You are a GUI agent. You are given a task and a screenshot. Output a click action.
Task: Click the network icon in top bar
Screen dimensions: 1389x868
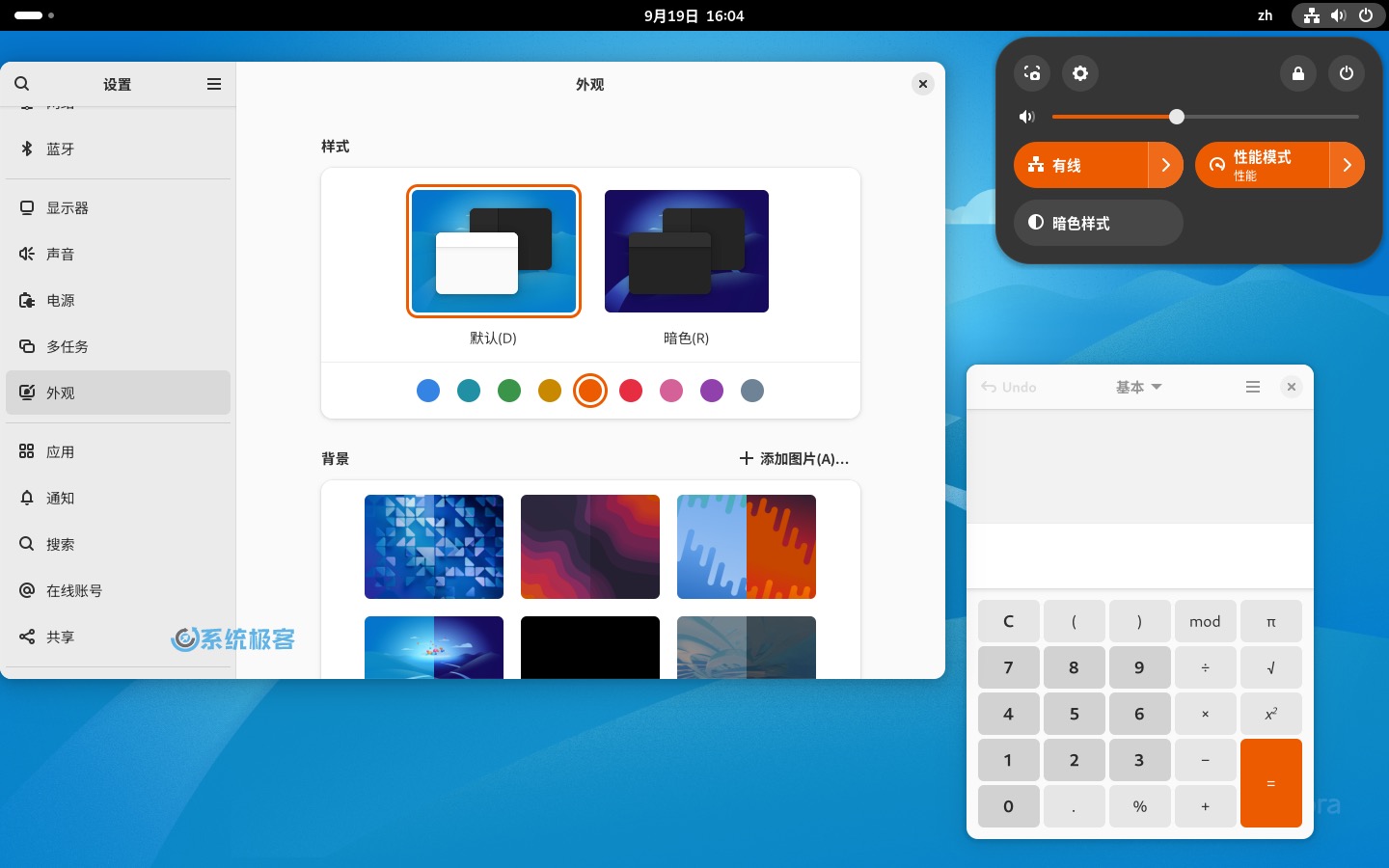pyautogui.click(x=1312, y=15)
